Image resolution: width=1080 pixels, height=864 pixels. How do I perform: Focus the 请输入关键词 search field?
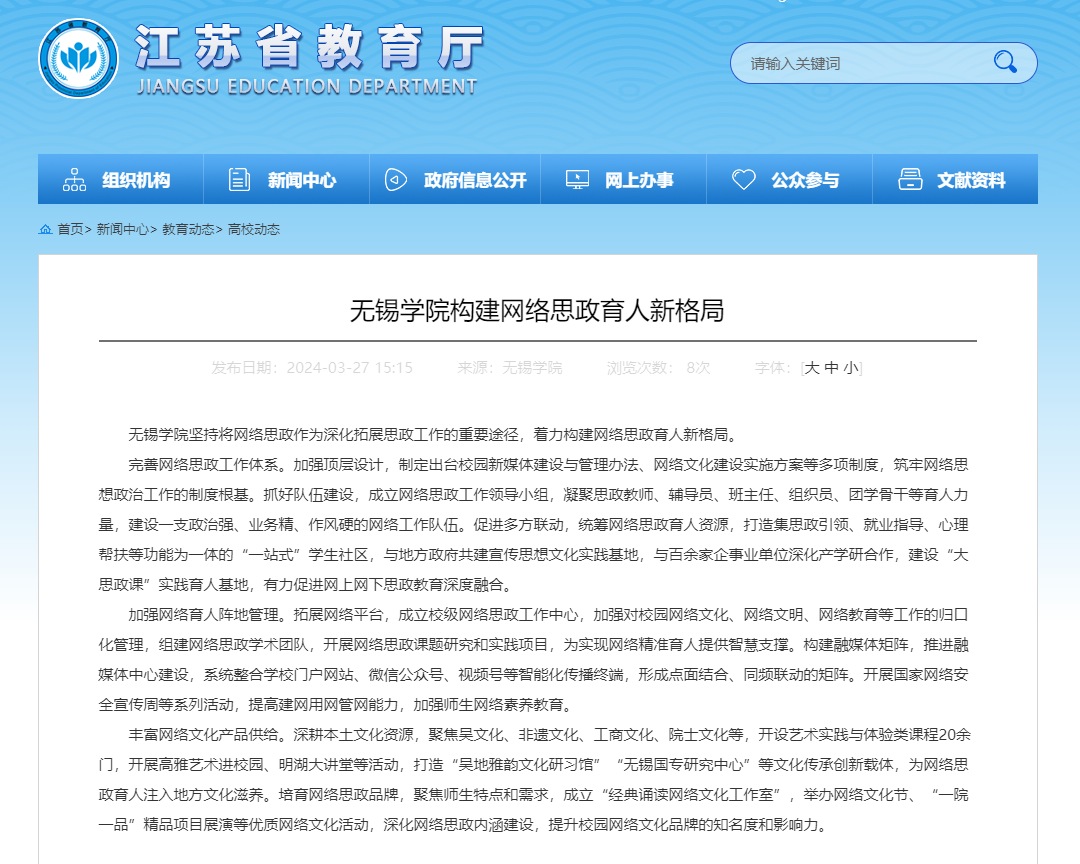pyautogui.click(x=860, y=64)
